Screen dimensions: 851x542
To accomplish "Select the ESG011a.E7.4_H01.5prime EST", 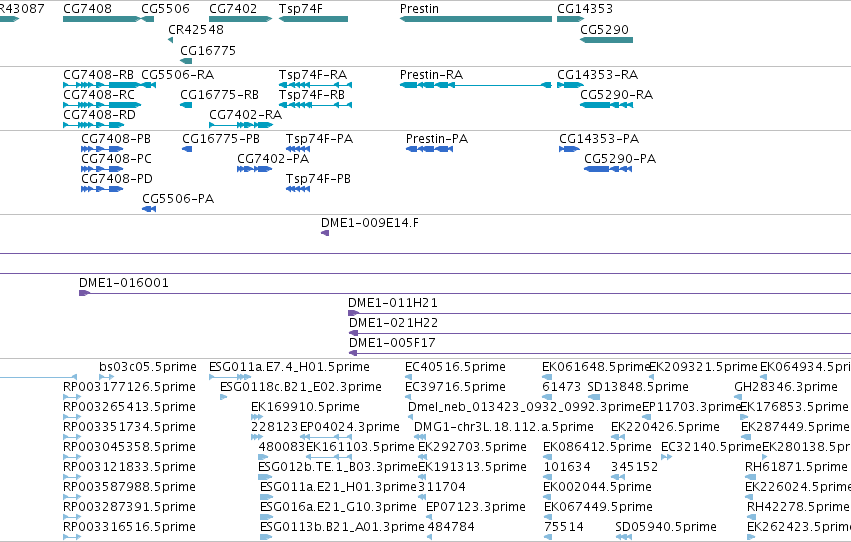I will pyautogui.click(x=230, y=378).
